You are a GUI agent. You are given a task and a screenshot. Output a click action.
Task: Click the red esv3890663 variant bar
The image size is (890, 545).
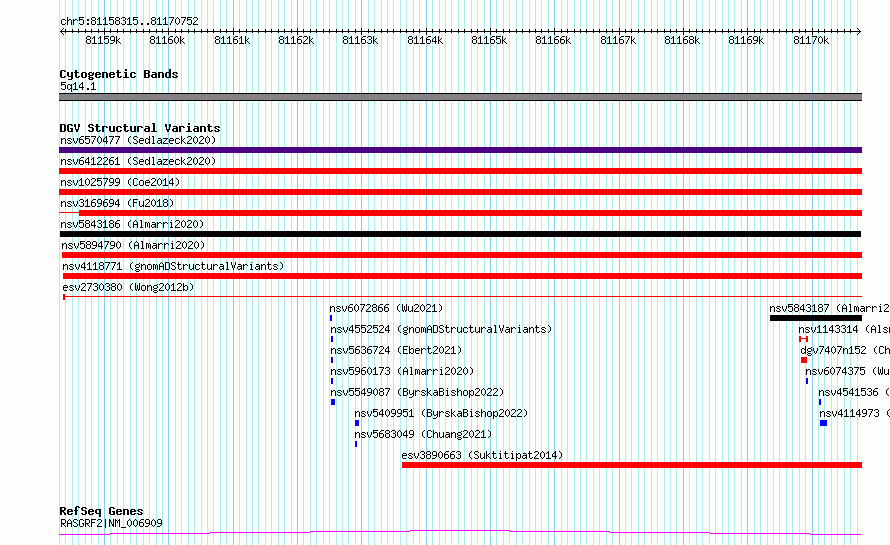point(632,465)
